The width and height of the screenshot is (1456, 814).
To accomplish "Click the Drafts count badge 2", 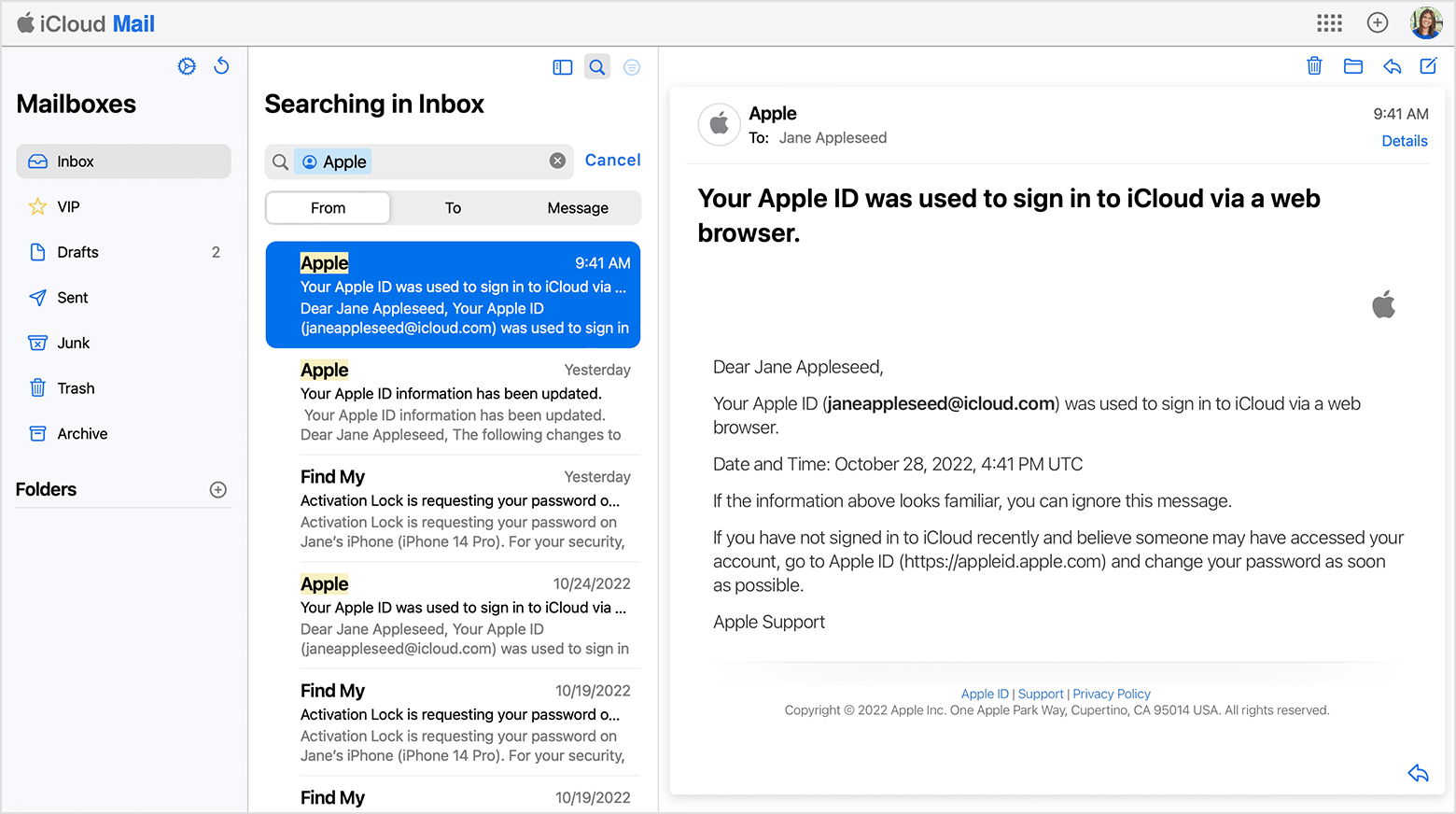I will 216,252.
